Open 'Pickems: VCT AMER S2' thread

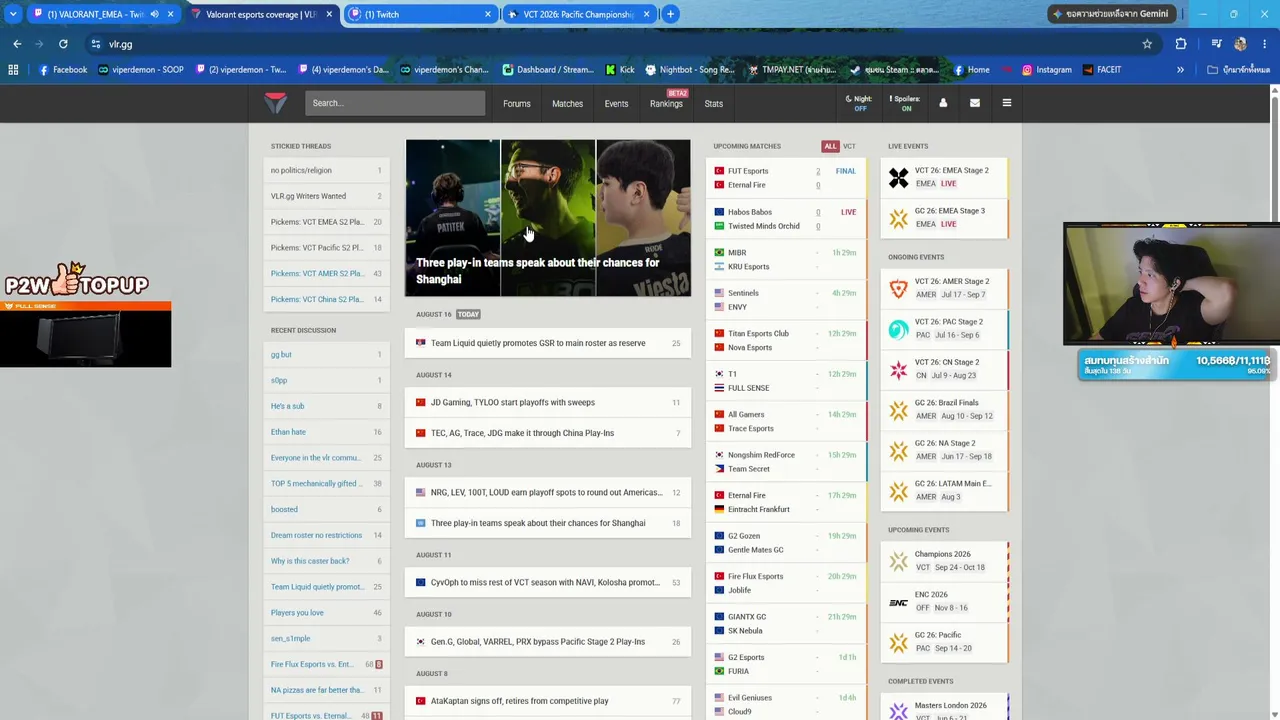point(326,273)
